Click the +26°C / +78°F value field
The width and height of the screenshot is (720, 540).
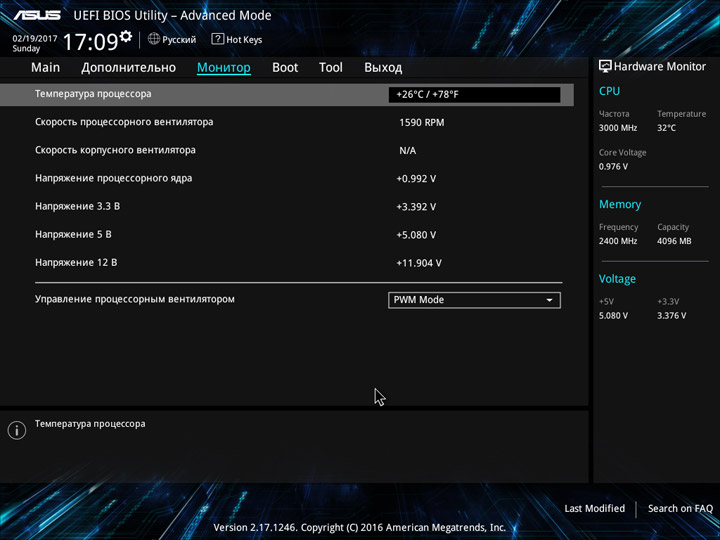(474, 95)
